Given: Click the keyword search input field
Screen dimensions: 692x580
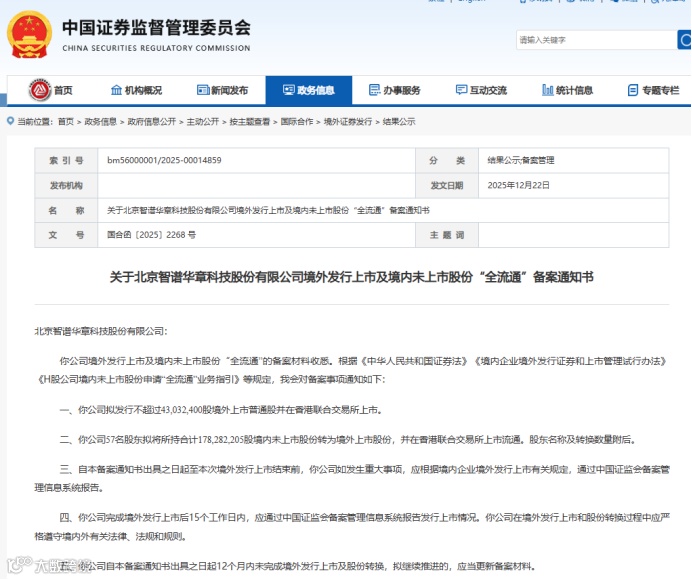Looking at the screenshot, I should [597, 40].
